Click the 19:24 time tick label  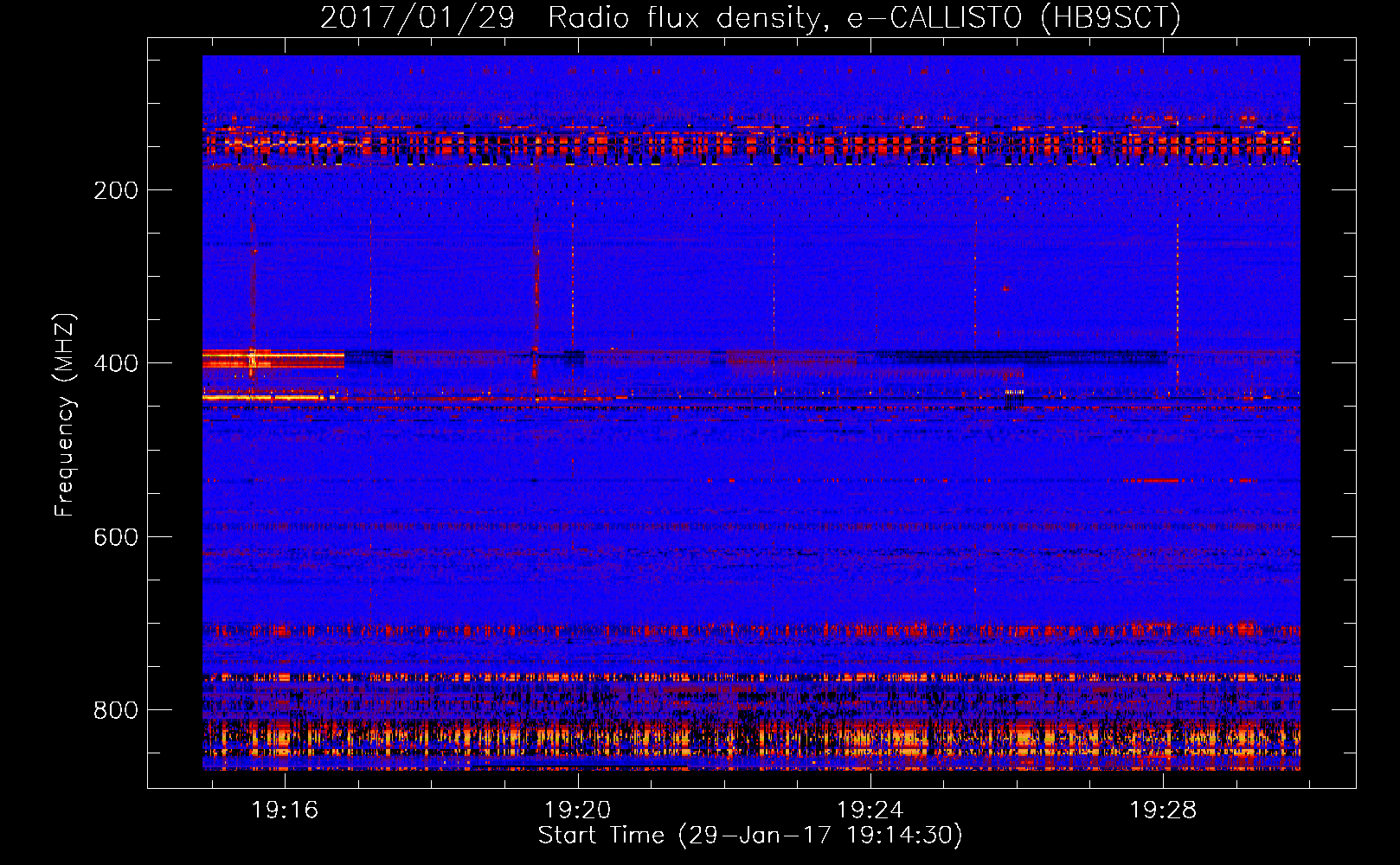click(870, 810)
